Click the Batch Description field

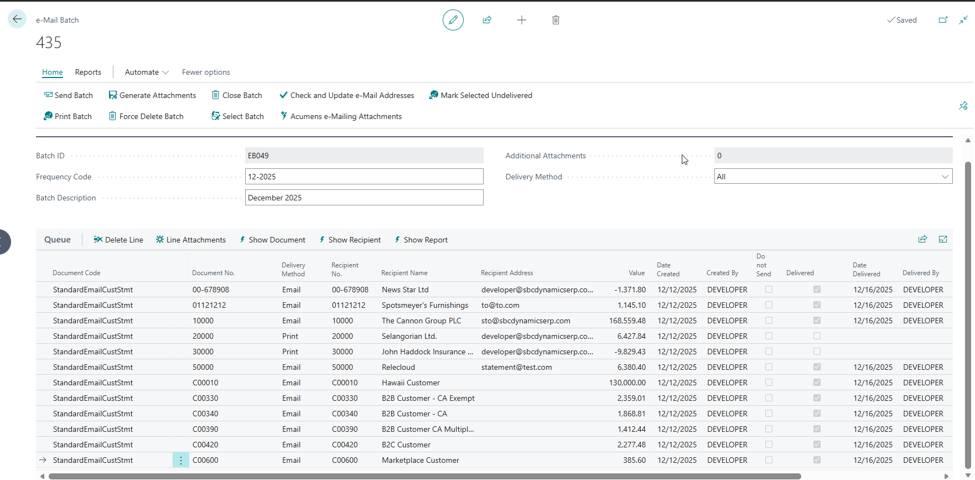point(364,198)
